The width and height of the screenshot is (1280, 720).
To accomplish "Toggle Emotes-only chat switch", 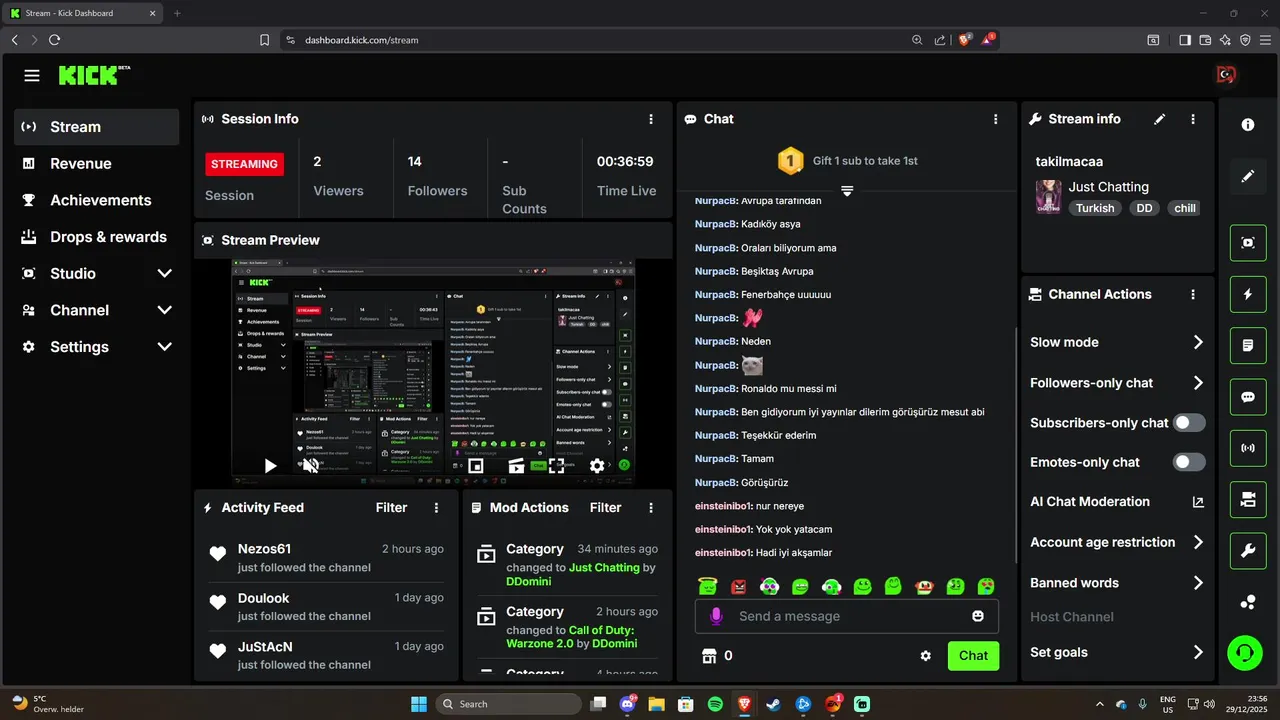I will 1189,462.
